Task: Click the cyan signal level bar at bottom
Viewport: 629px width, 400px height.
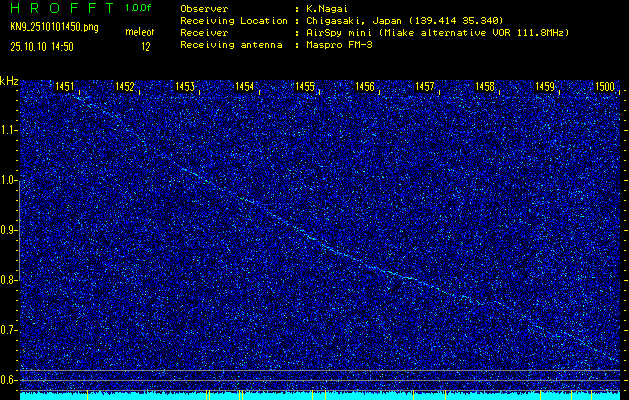Action: (320, 396)
